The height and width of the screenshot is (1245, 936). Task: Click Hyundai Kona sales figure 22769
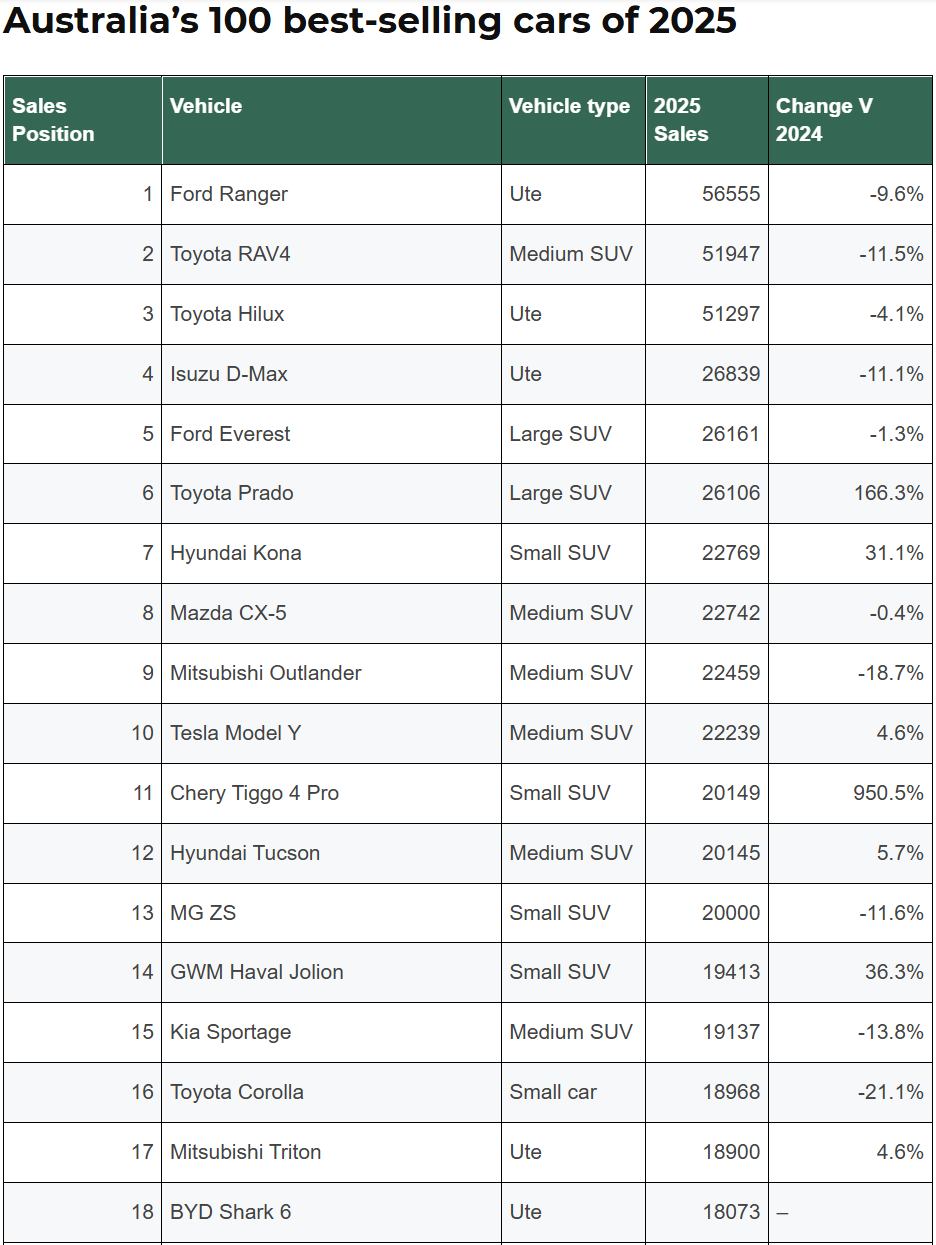click(x=731, y=553)
